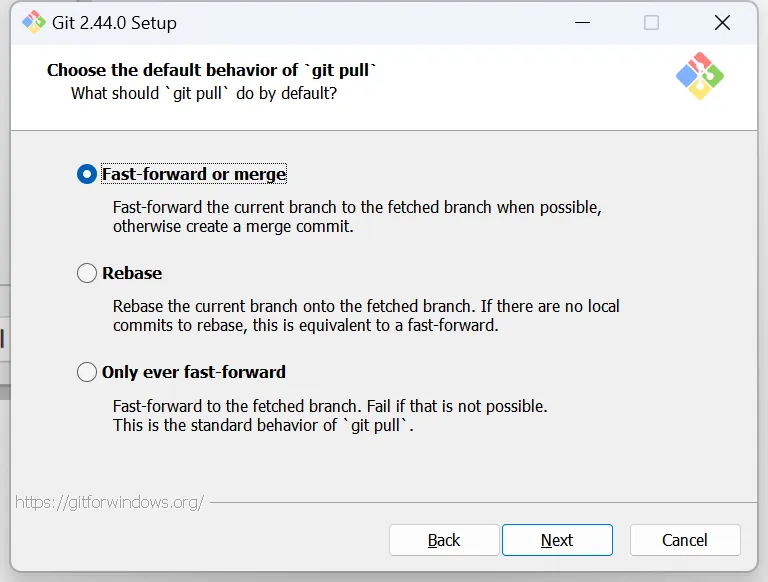Click the large Git logo in the header
This screenshot has height=582, width=768.
click(700, 76)
